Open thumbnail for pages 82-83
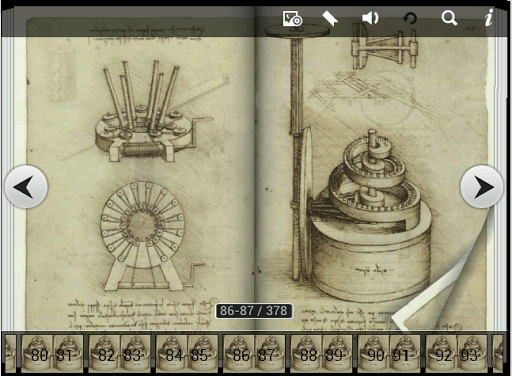Image resolution: width=512 pixels, height=376 pixels. (x=119, y=354)
